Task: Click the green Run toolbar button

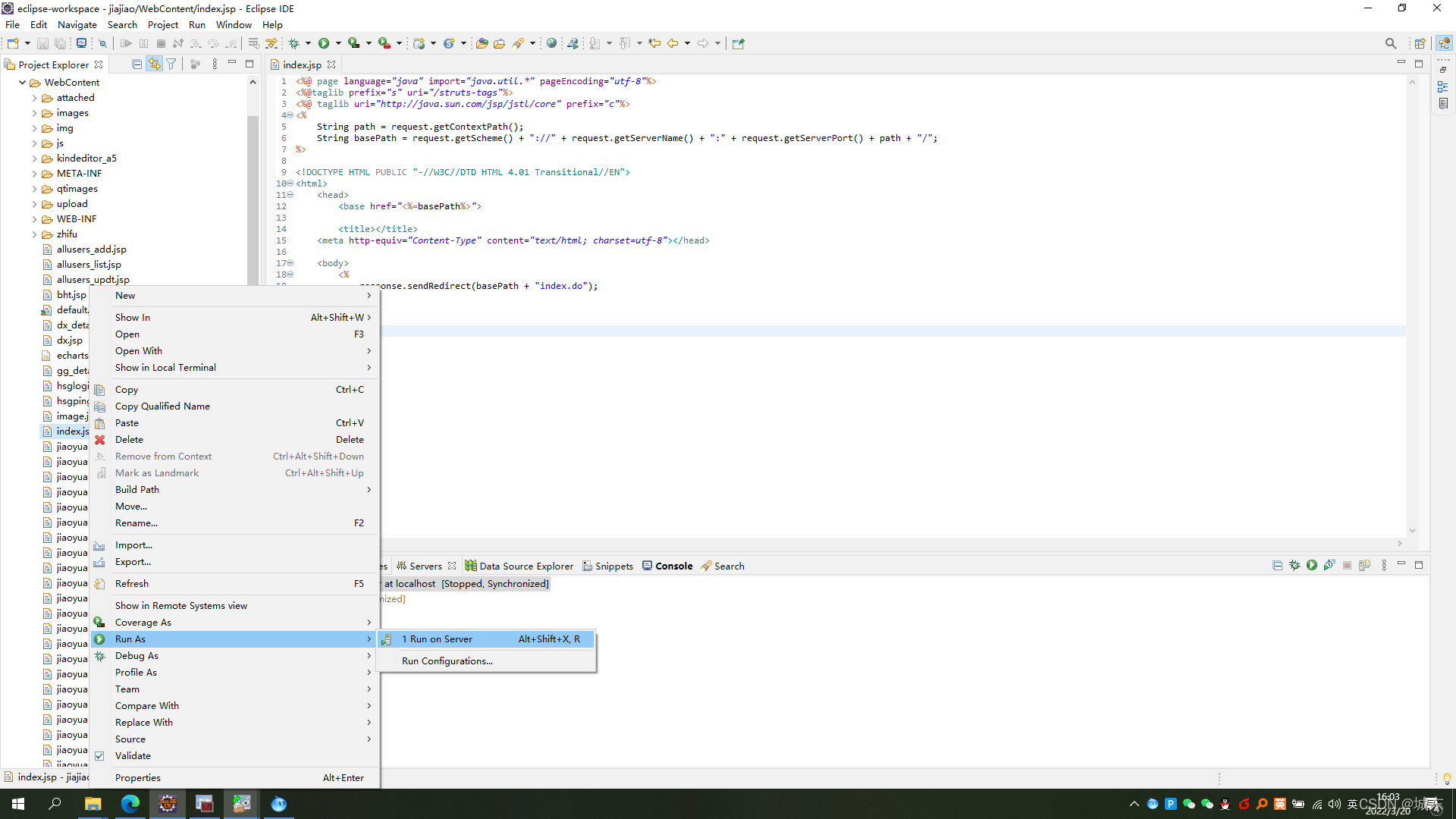Action: click(x=324, y=43)
